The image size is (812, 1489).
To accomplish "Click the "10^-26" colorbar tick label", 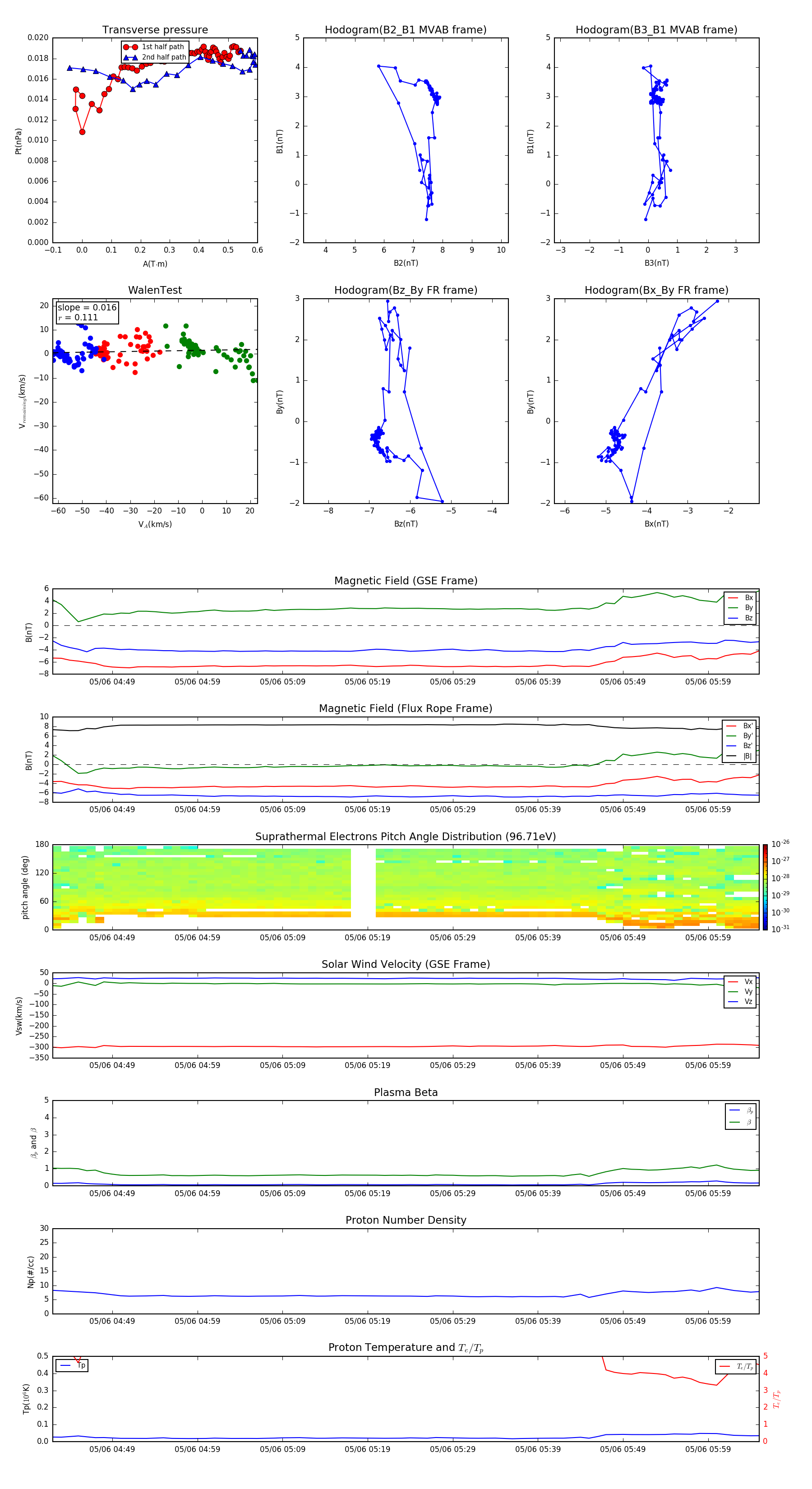I will (780, 844).
